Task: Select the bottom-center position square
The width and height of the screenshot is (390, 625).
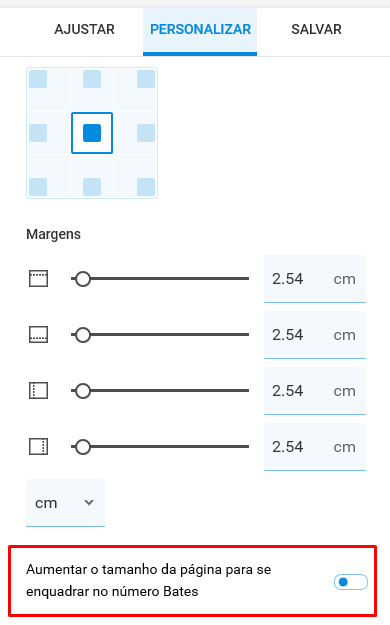Action: coord(92,187)
